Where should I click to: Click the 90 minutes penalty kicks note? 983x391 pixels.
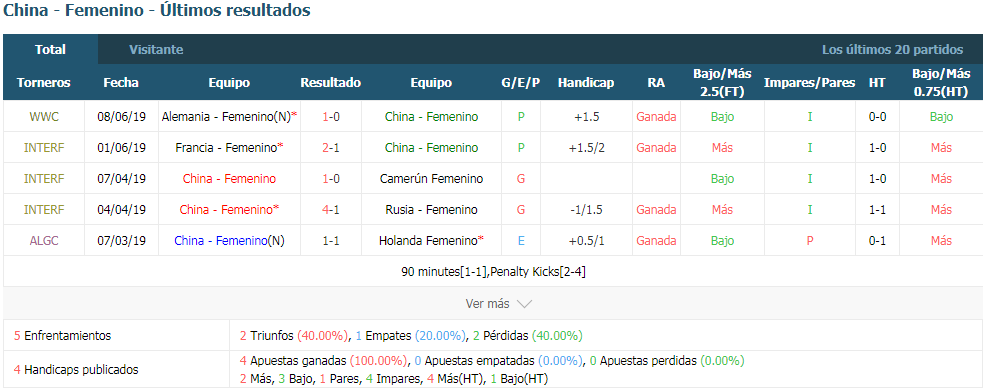(493, 272)
